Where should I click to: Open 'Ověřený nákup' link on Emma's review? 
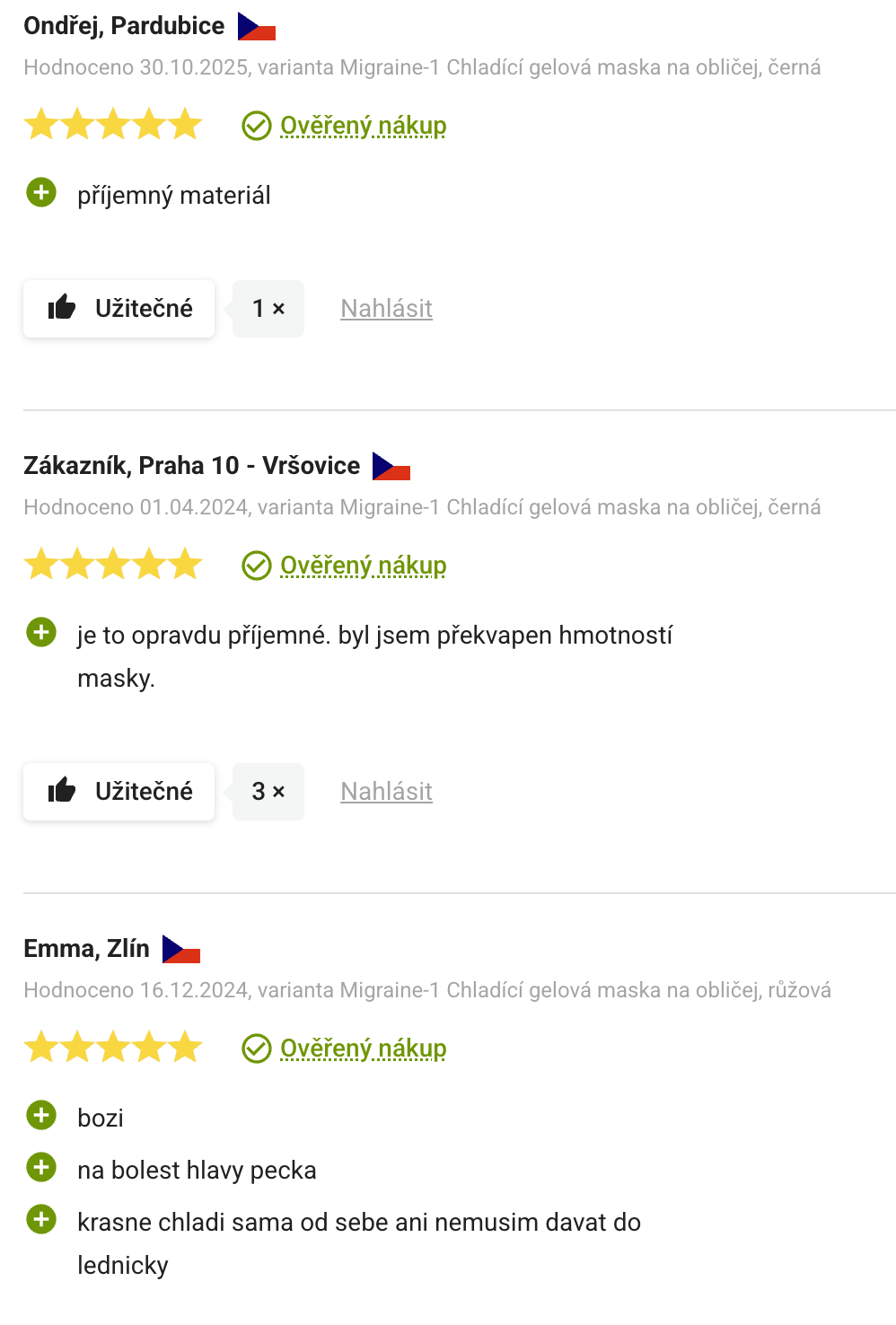pos(362,1048)
